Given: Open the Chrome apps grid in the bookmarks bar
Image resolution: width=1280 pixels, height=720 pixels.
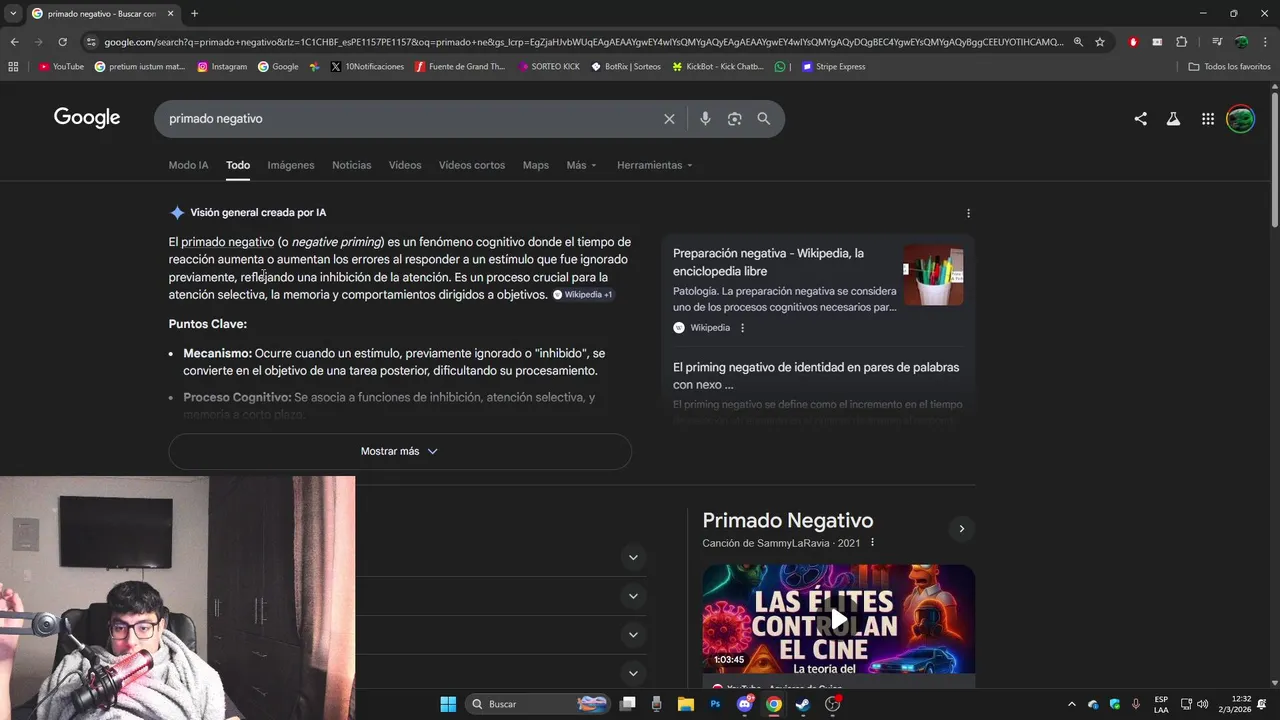Looking at the screenshot, I should tap(13, 67).
